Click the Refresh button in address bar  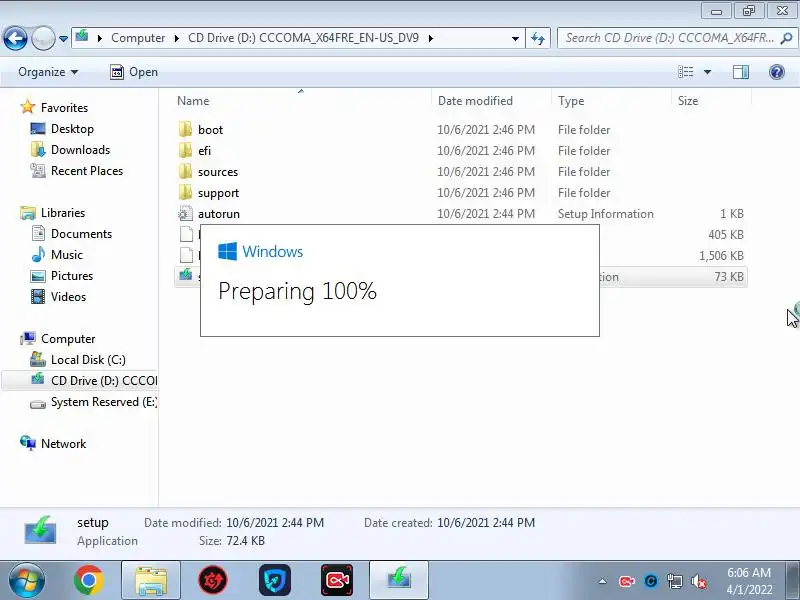pos(538,38)
